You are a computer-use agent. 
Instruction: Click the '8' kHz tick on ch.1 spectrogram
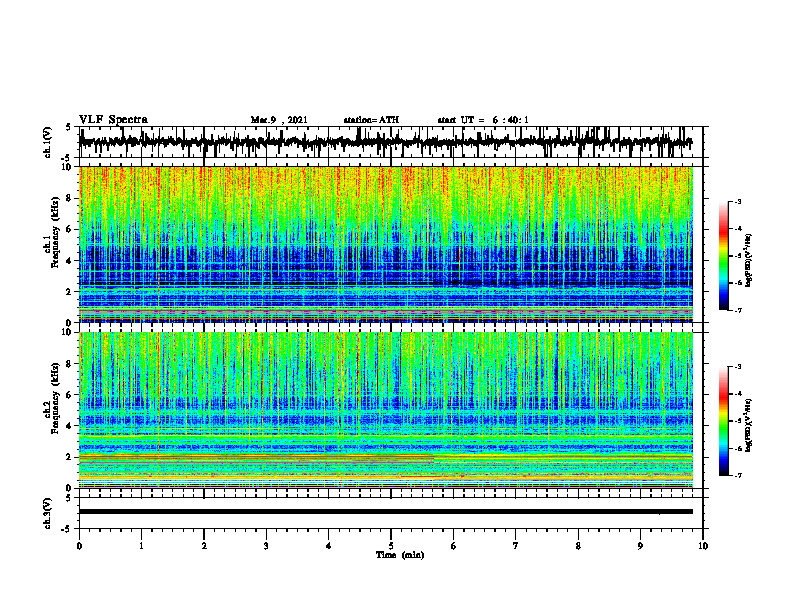pyautogui.click(x=70, y=198)
